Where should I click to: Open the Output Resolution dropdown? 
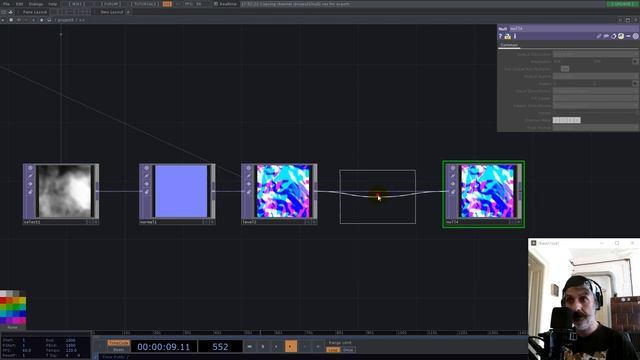point(596,54)
